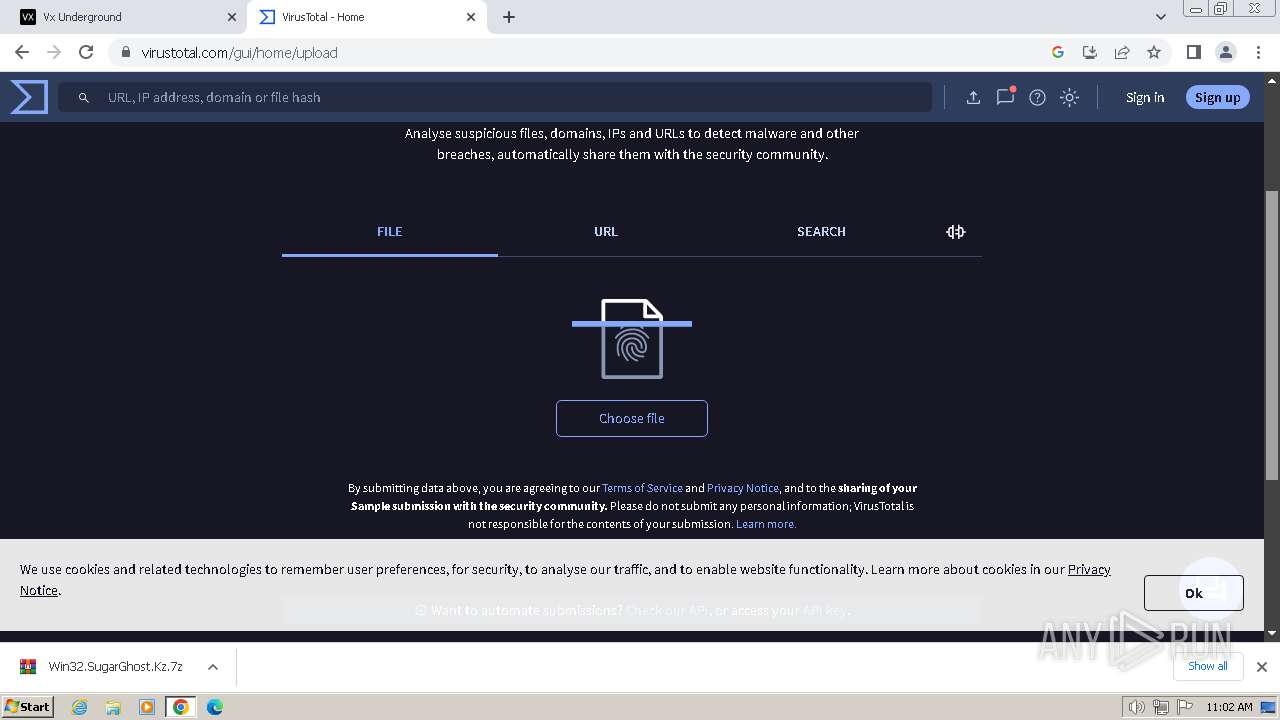This screenshot has width=1280, height=720.
Task: Open a new browser tab
Action: click(509, 17)
